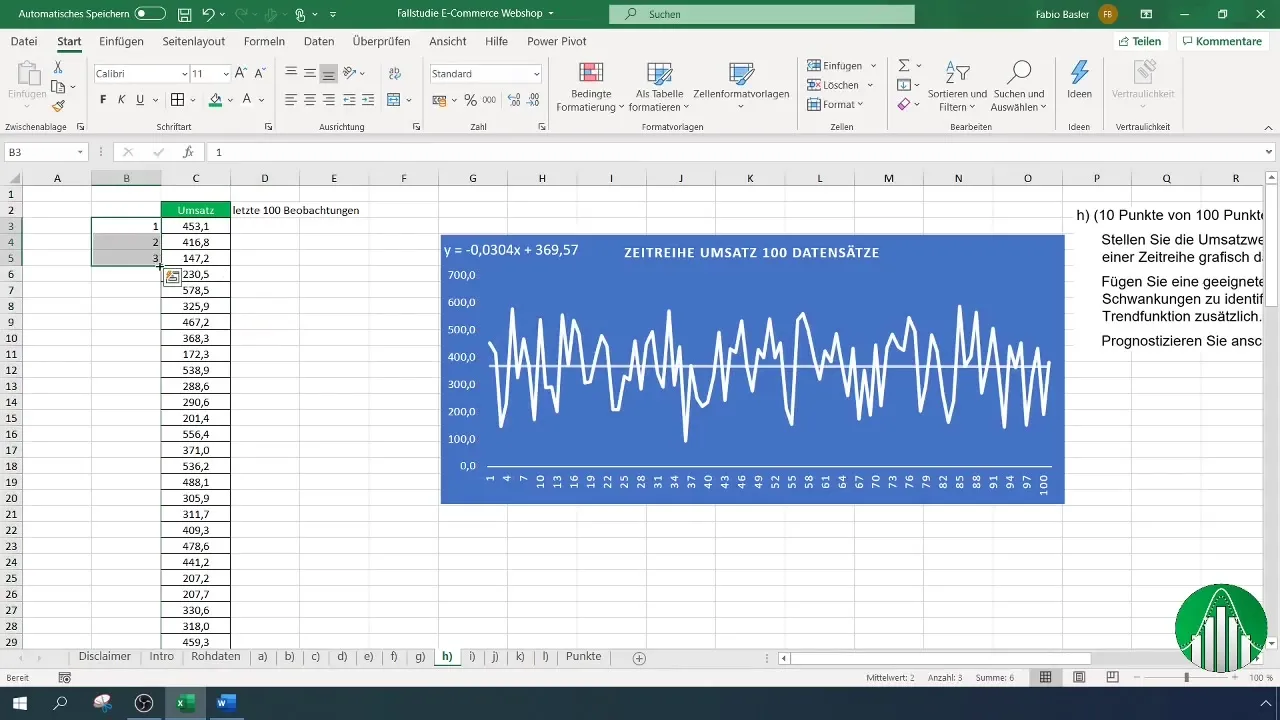This screenshot has height=720, width=1280.
Task: Click the Teilen share button
Action: point(1140,41)
